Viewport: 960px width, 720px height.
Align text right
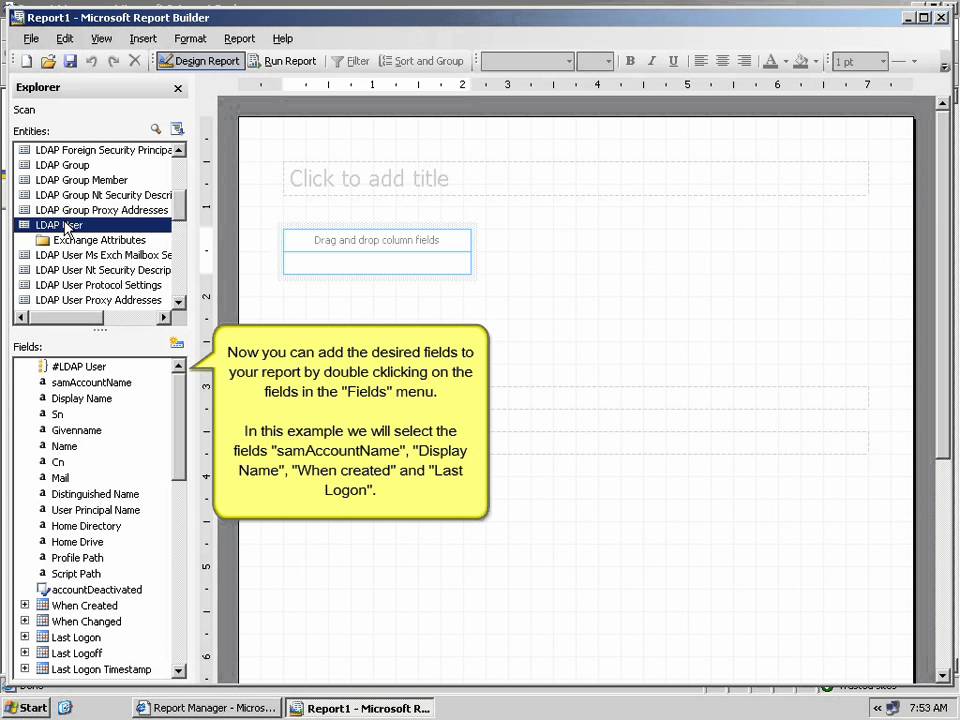coord(744,61)
